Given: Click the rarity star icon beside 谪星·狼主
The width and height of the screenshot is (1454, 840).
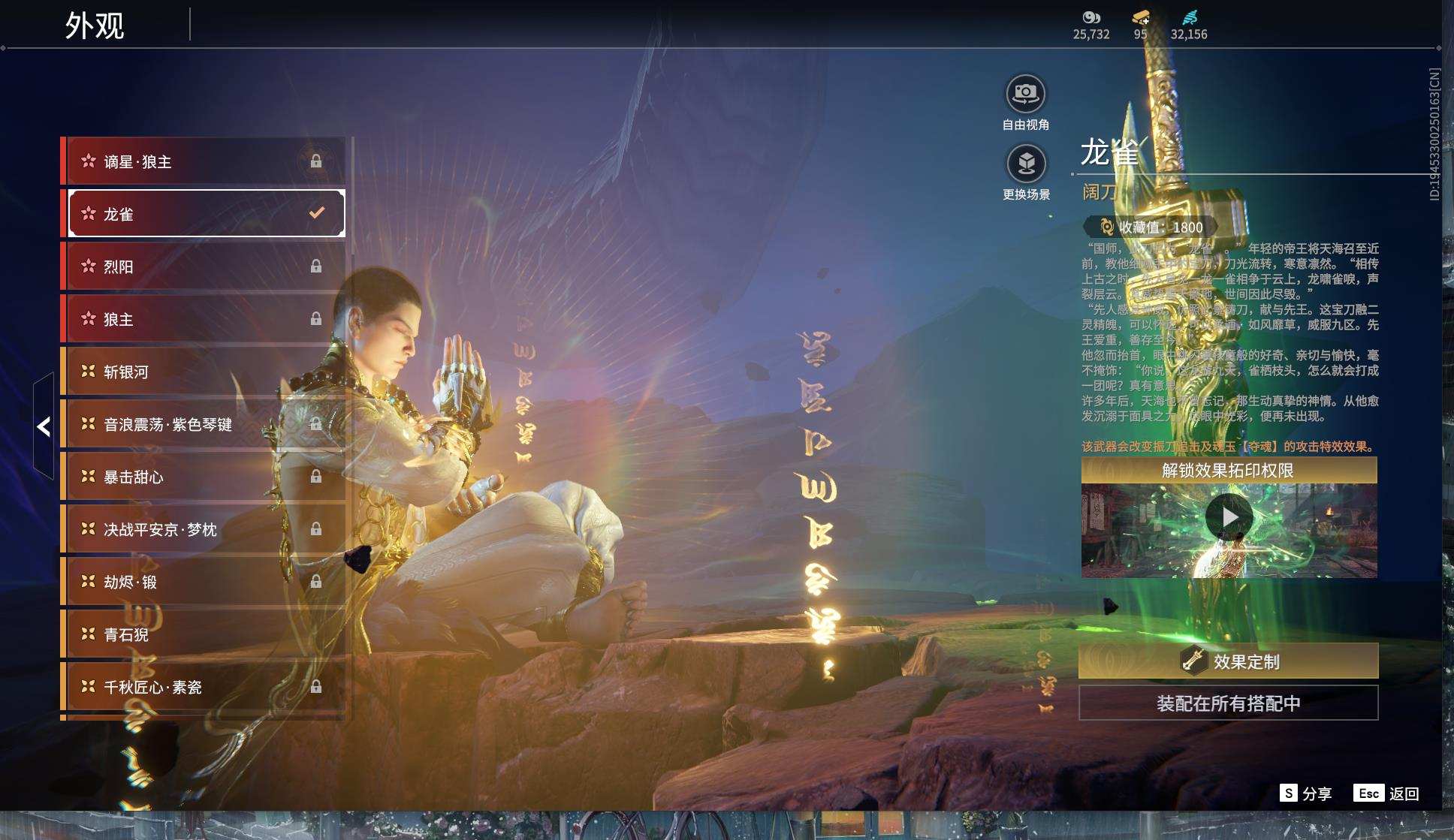Looking at the screenshot, I should pos(89,161).
